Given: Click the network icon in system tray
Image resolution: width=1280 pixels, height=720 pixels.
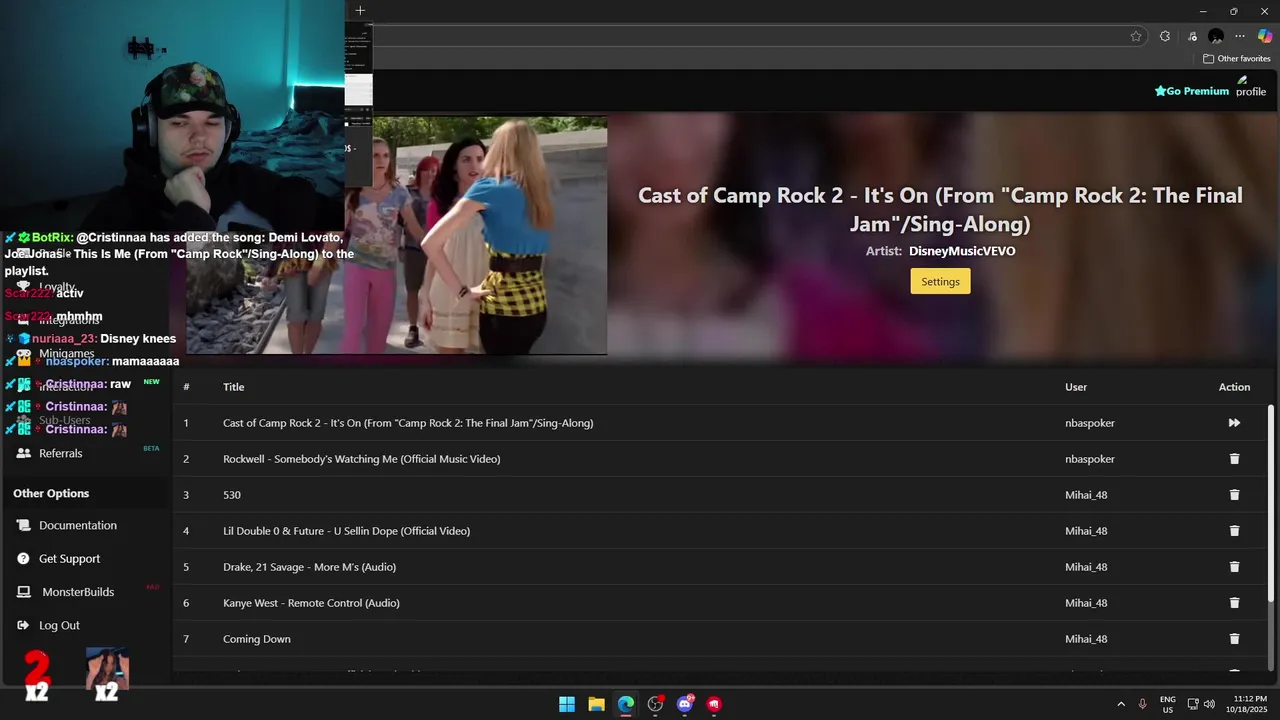Looking at the screenshot, I should click(1194, 704).
